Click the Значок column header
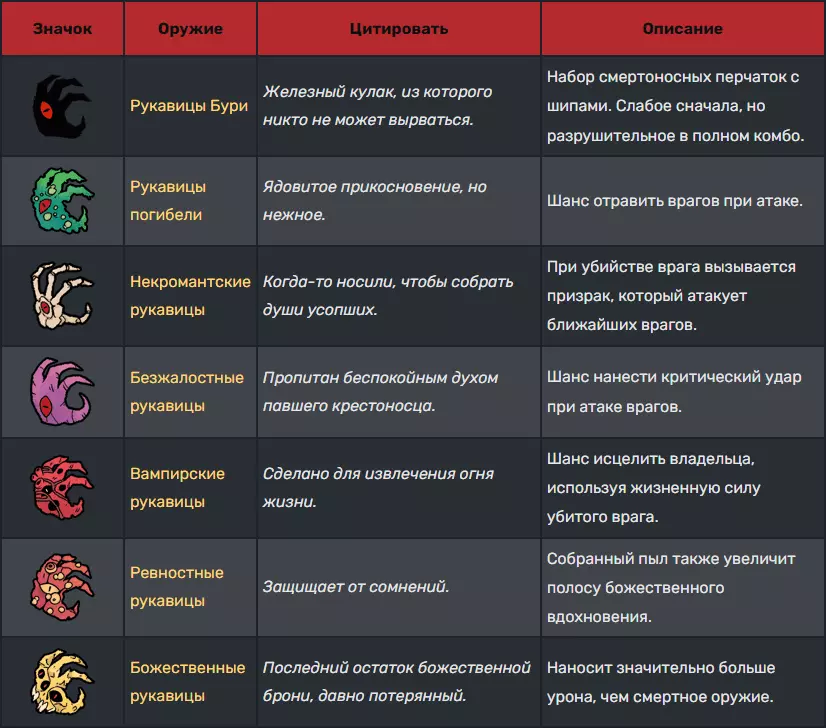The image size is (826, 728). pyautogui.click(x=62, y=29)
